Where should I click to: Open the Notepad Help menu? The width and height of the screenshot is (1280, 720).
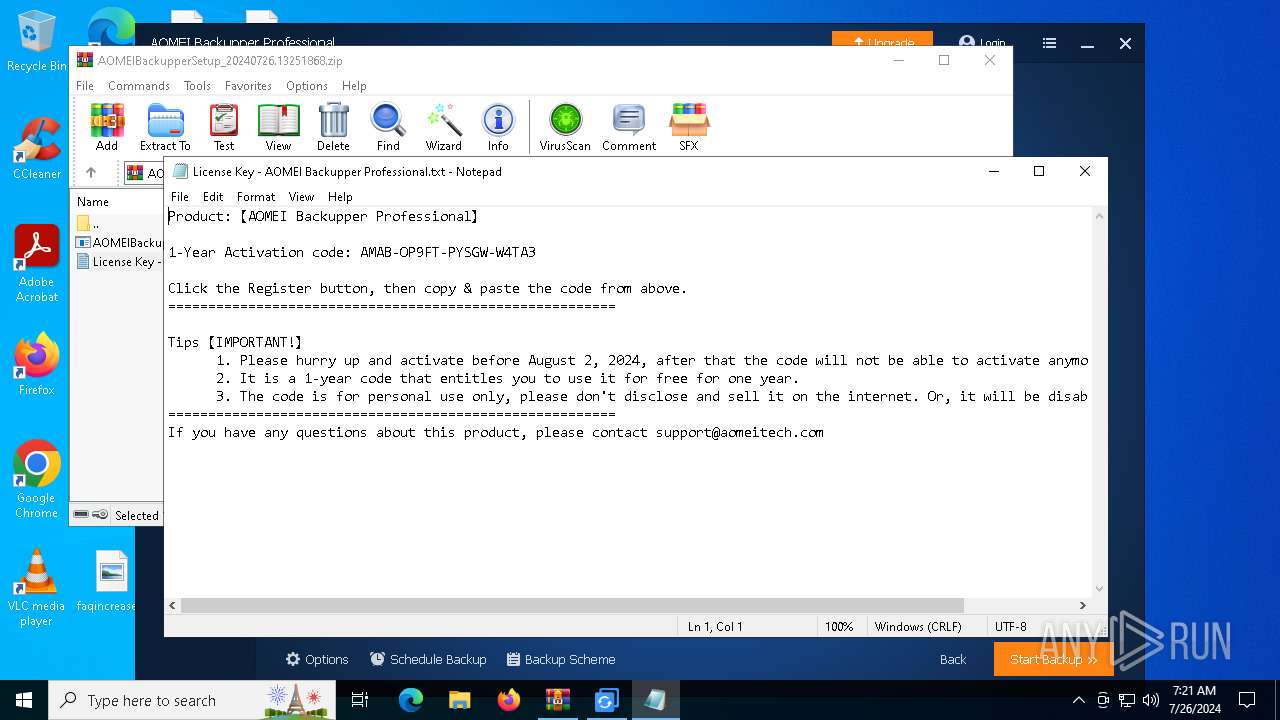pos(340,197)
